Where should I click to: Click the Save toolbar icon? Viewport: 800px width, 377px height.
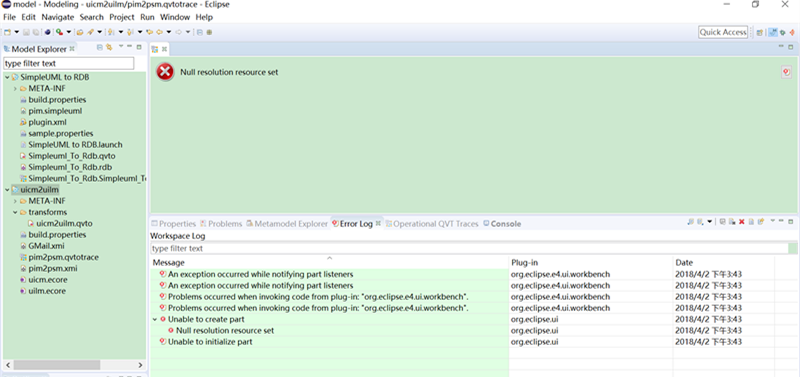(27, 32)
